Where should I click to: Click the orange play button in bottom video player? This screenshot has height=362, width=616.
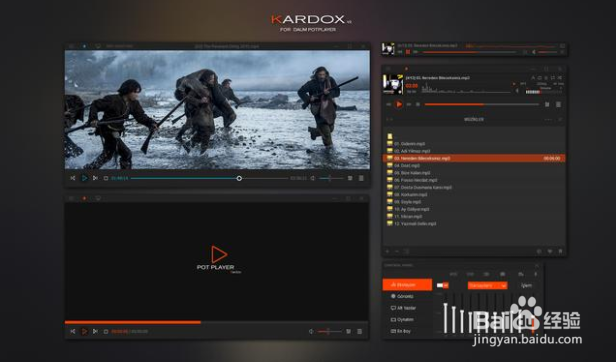(x=84, y=331)
